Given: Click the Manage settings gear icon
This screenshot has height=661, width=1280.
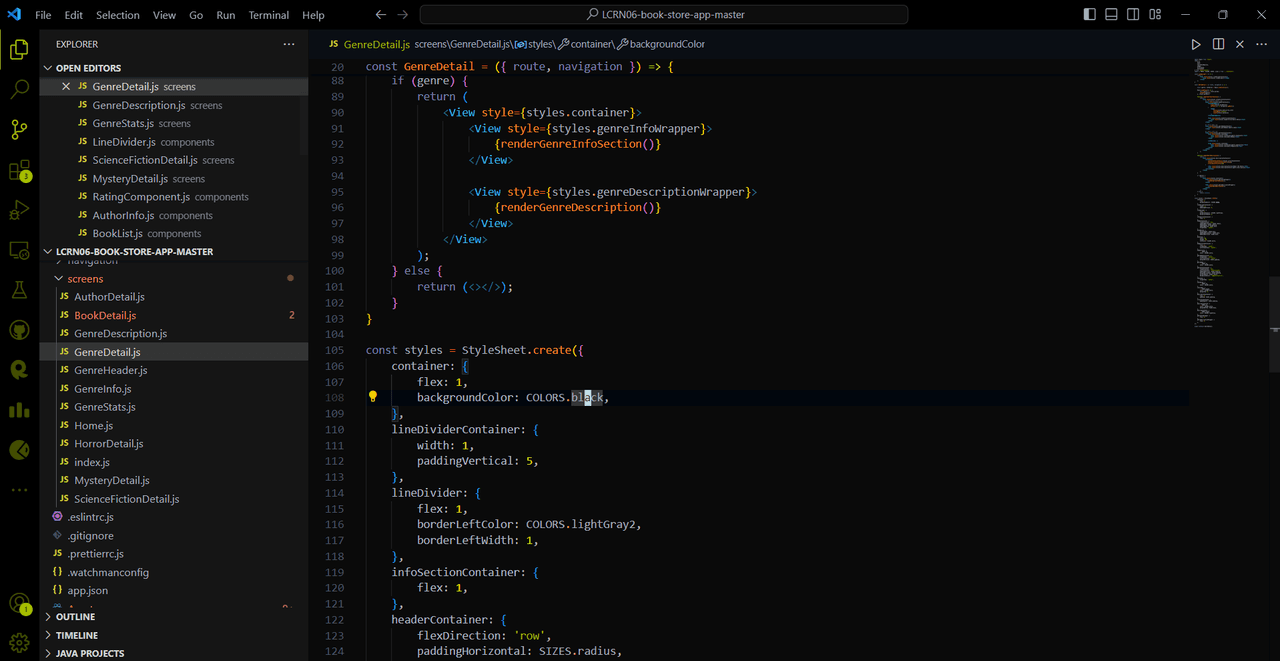Looking at the screenshot, I should [19, 641].
